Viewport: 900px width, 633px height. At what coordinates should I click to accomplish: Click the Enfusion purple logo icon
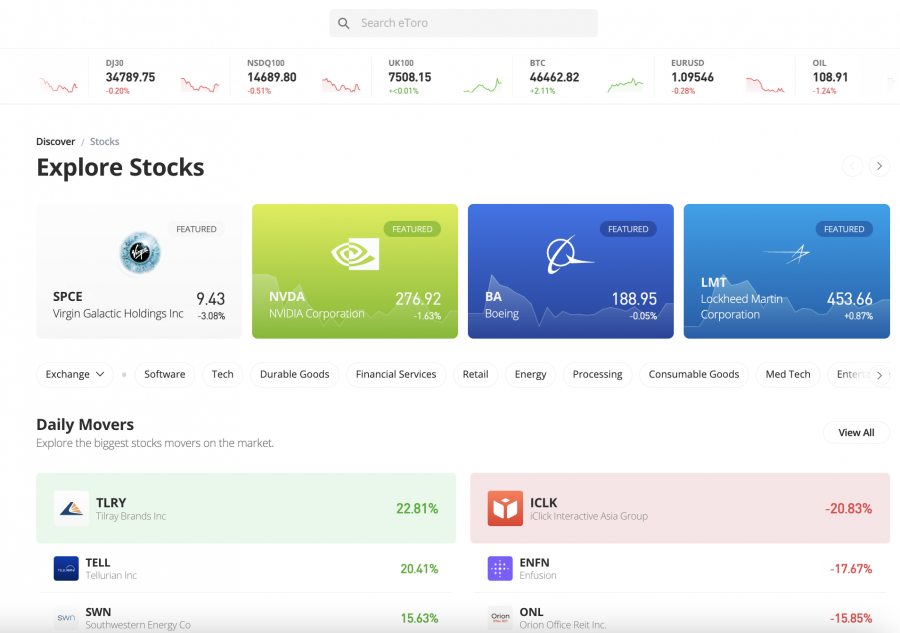tap(500, 568)
